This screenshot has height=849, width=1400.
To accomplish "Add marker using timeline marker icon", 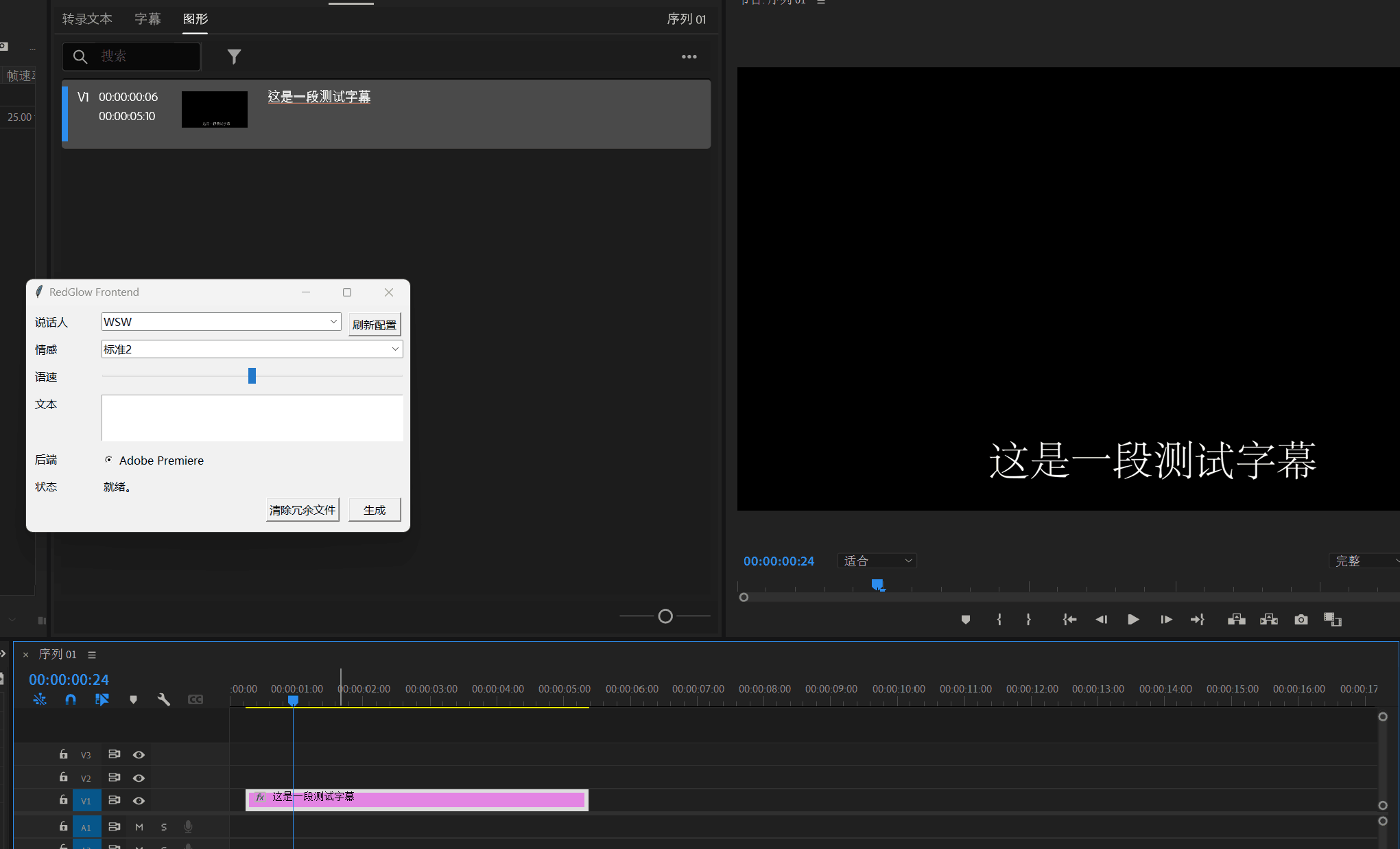I will 133,699.
